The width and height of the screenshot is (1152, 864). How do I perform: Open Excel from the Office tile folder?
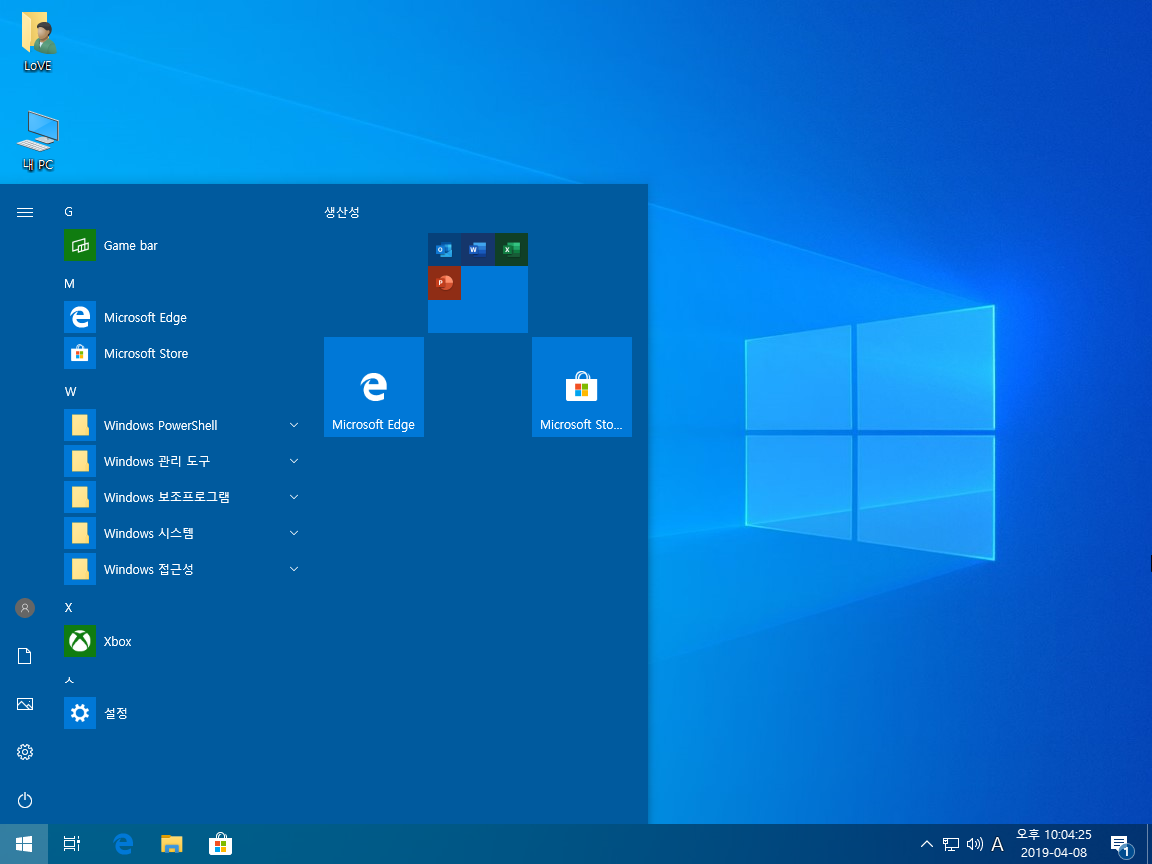pyautogui.click(x=511, y=250)
